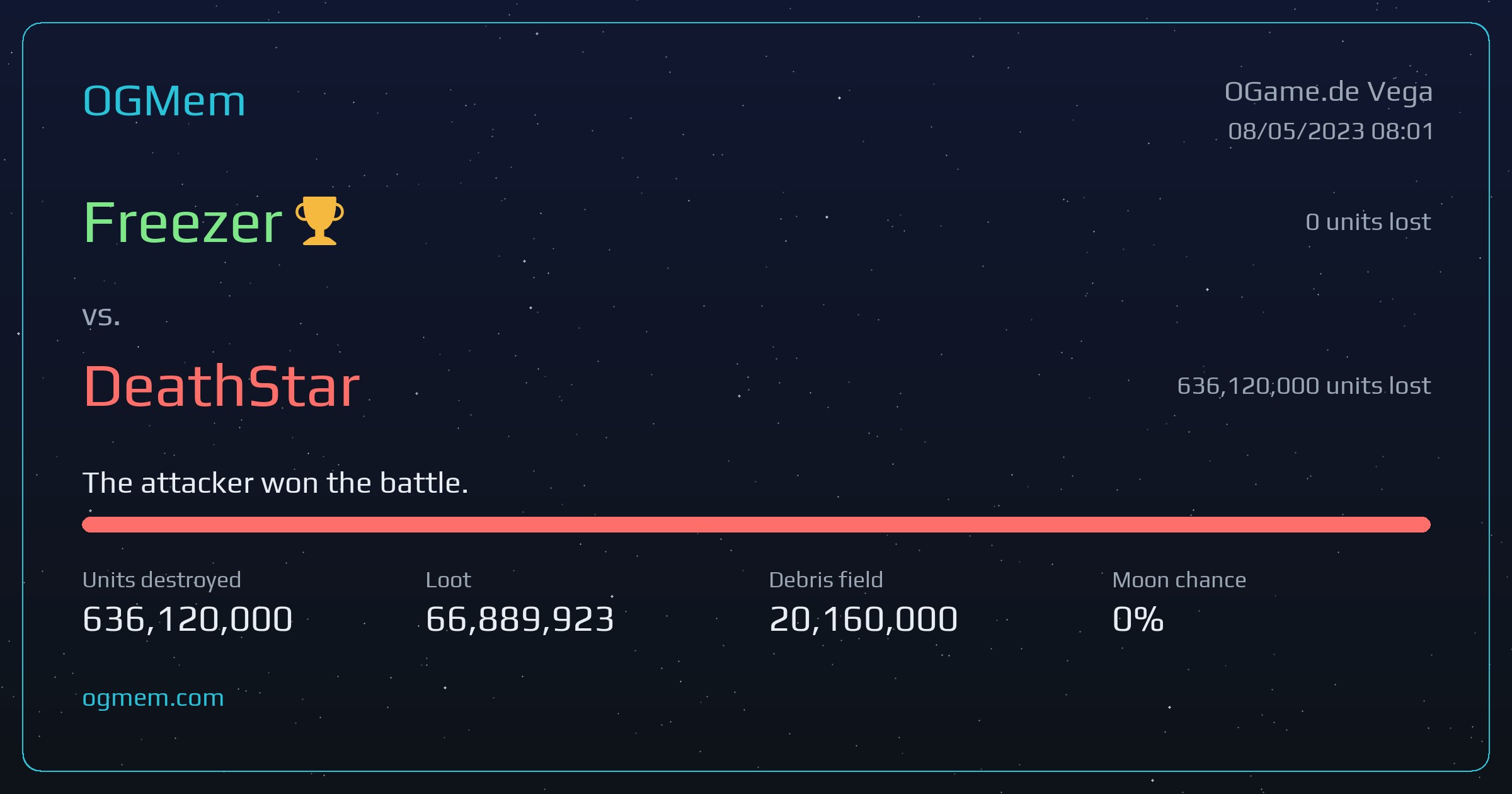
Task: Click the Loot label
Action: click(448, 580)
